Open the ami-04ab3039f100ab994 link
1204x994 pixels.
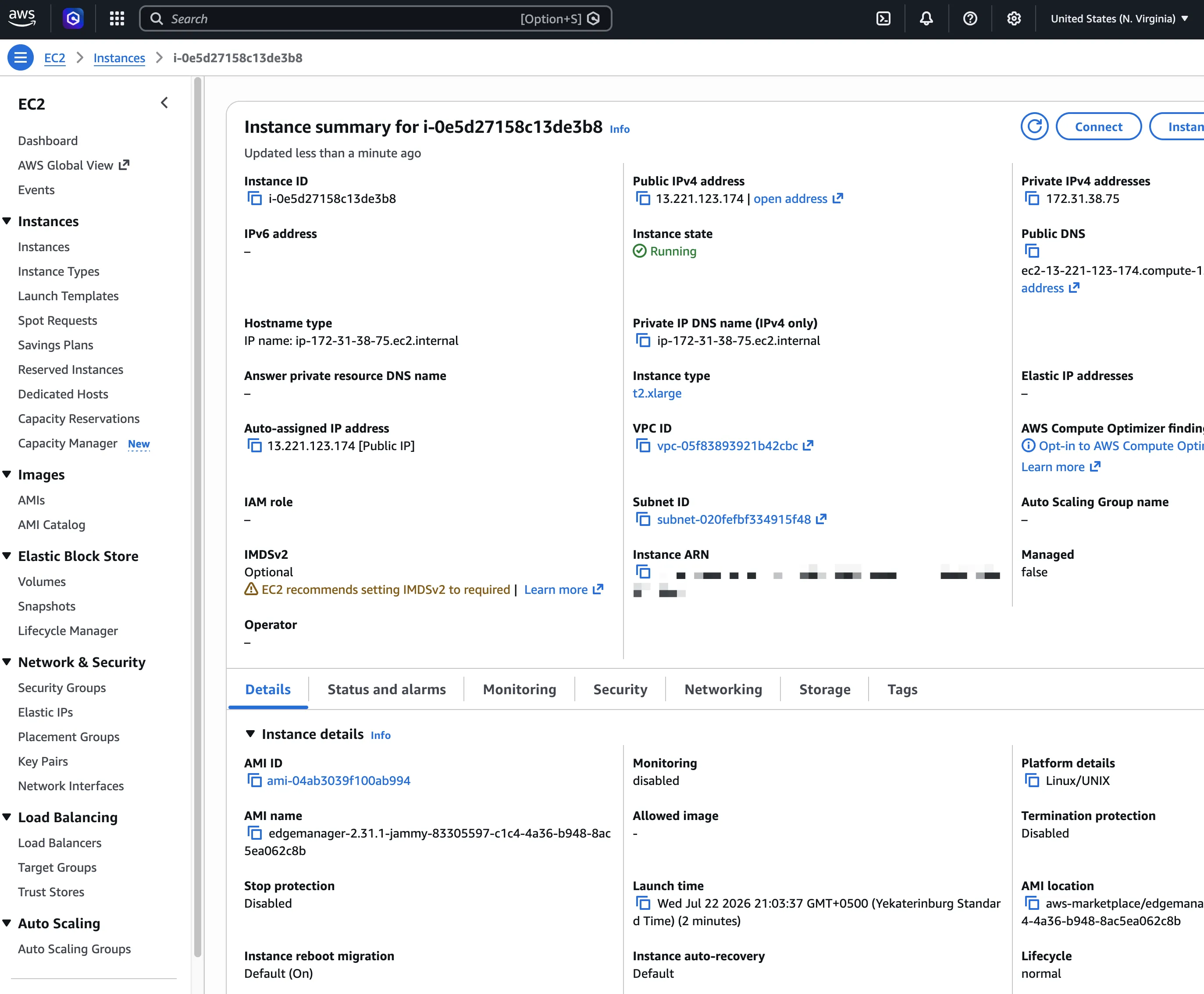(x=338, y=781)
